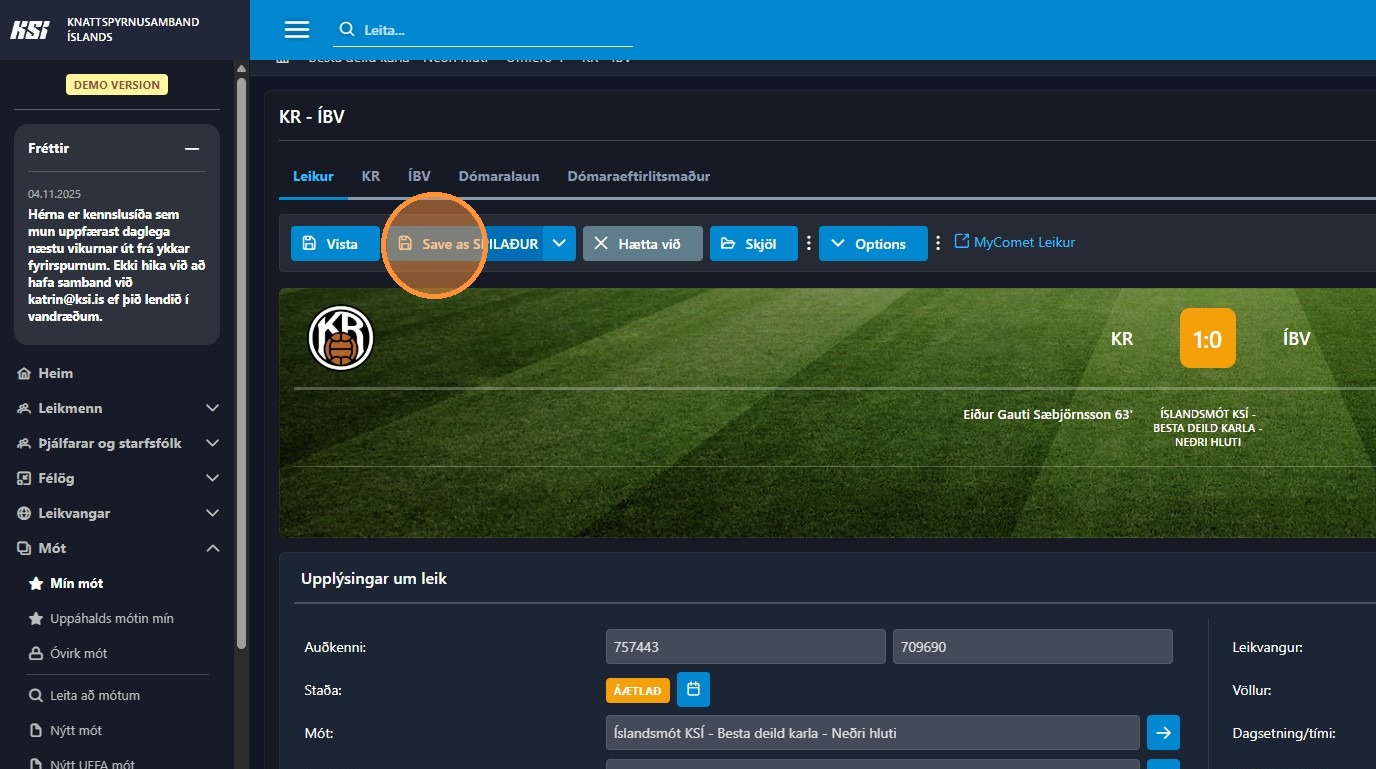
Task: Open the hamburger navigation menu
Action: 297,30
